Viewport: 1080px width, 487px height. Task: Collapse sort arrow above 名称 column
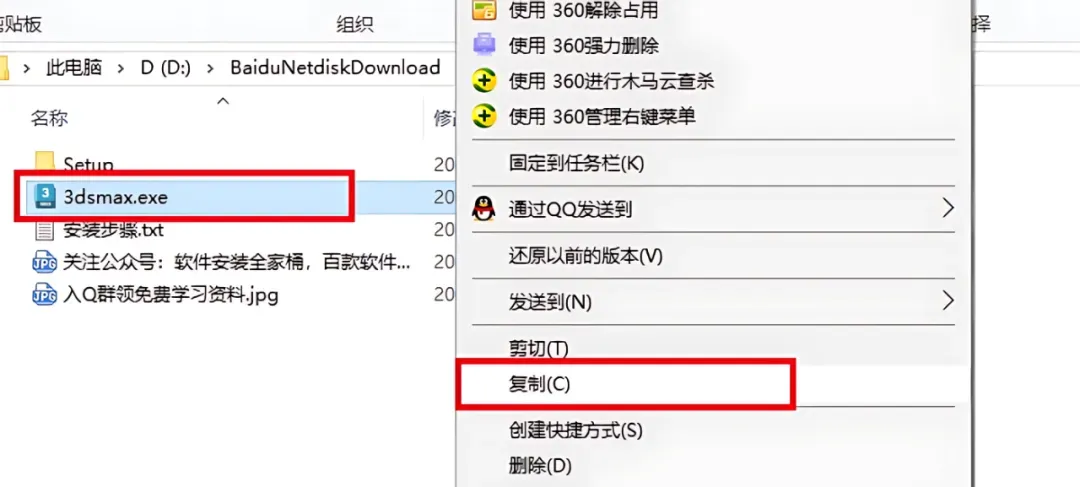(x=222, y=101)
